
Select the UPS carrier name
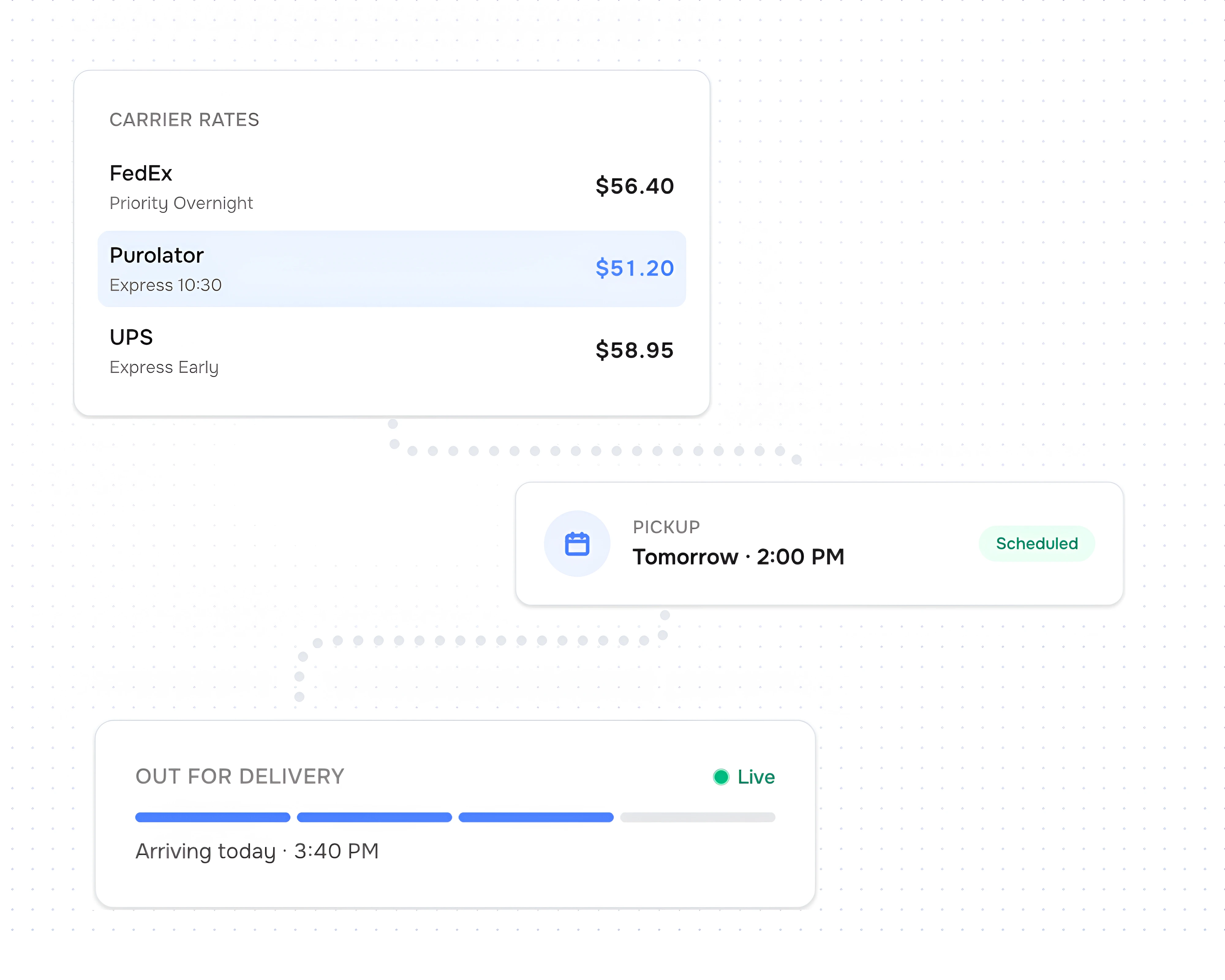(131, 337)
